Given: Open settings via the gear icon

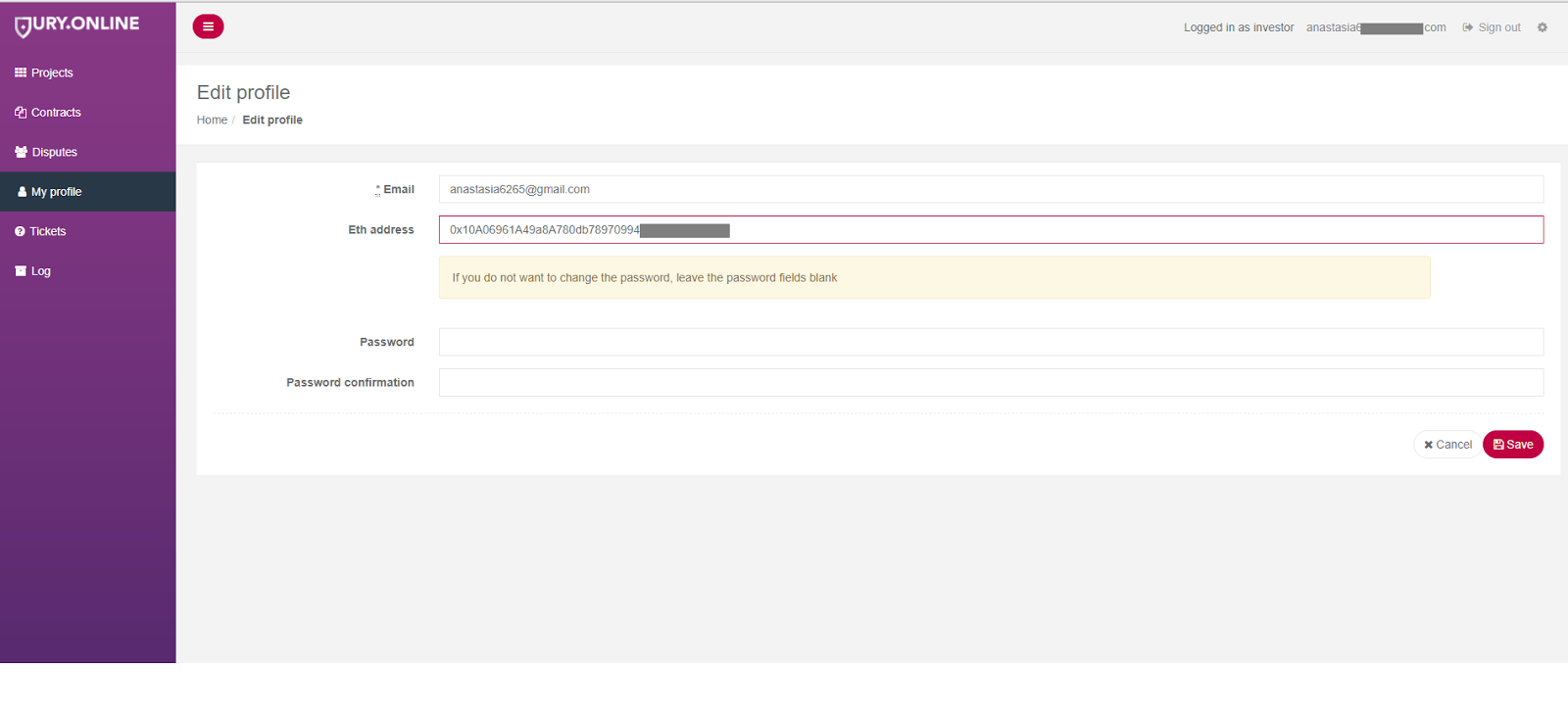Looking at the screenshot, I should pos(1543,27).
